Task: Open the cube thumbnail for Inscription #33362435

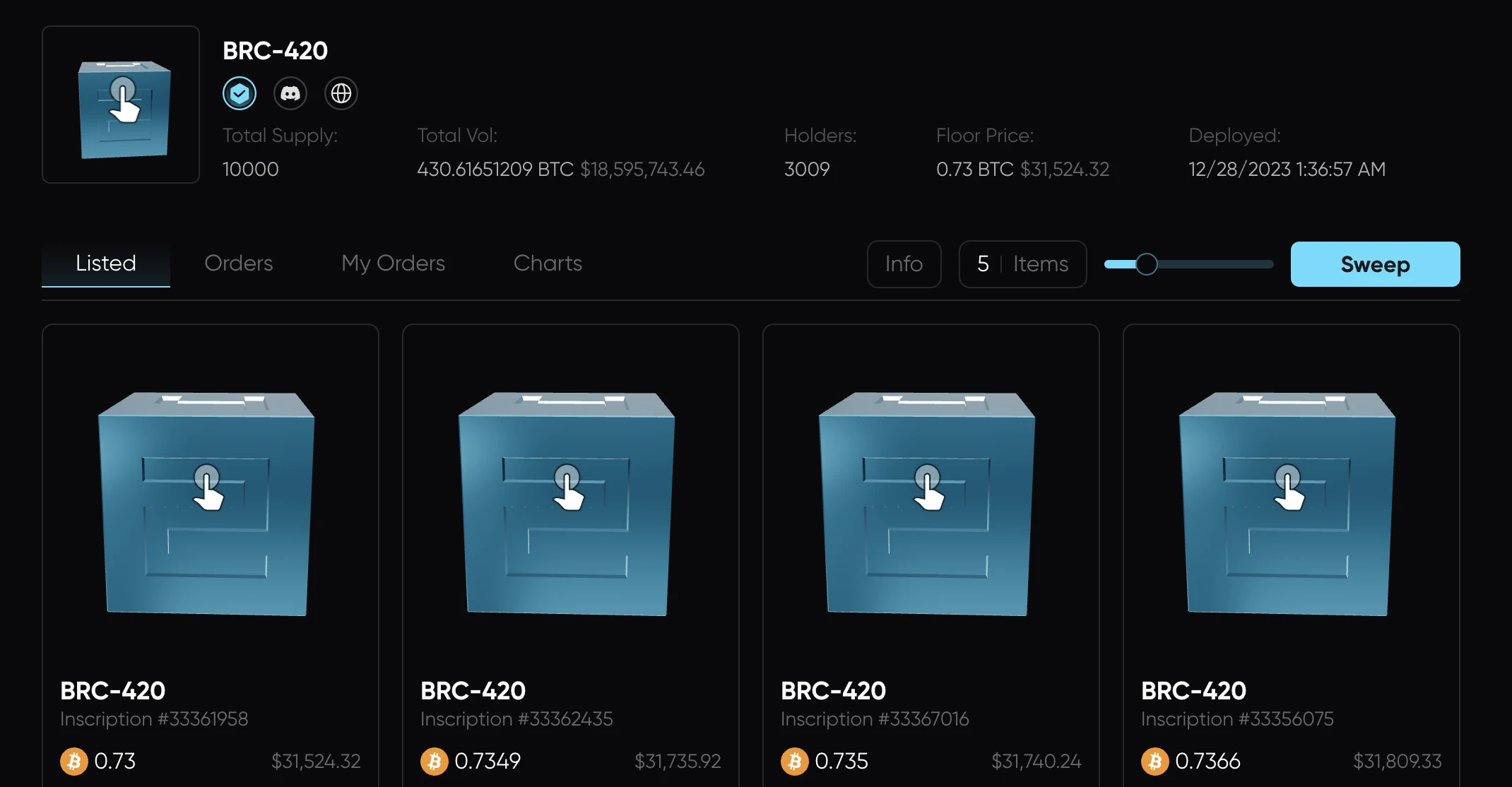Action: click(x=567, y=503)
